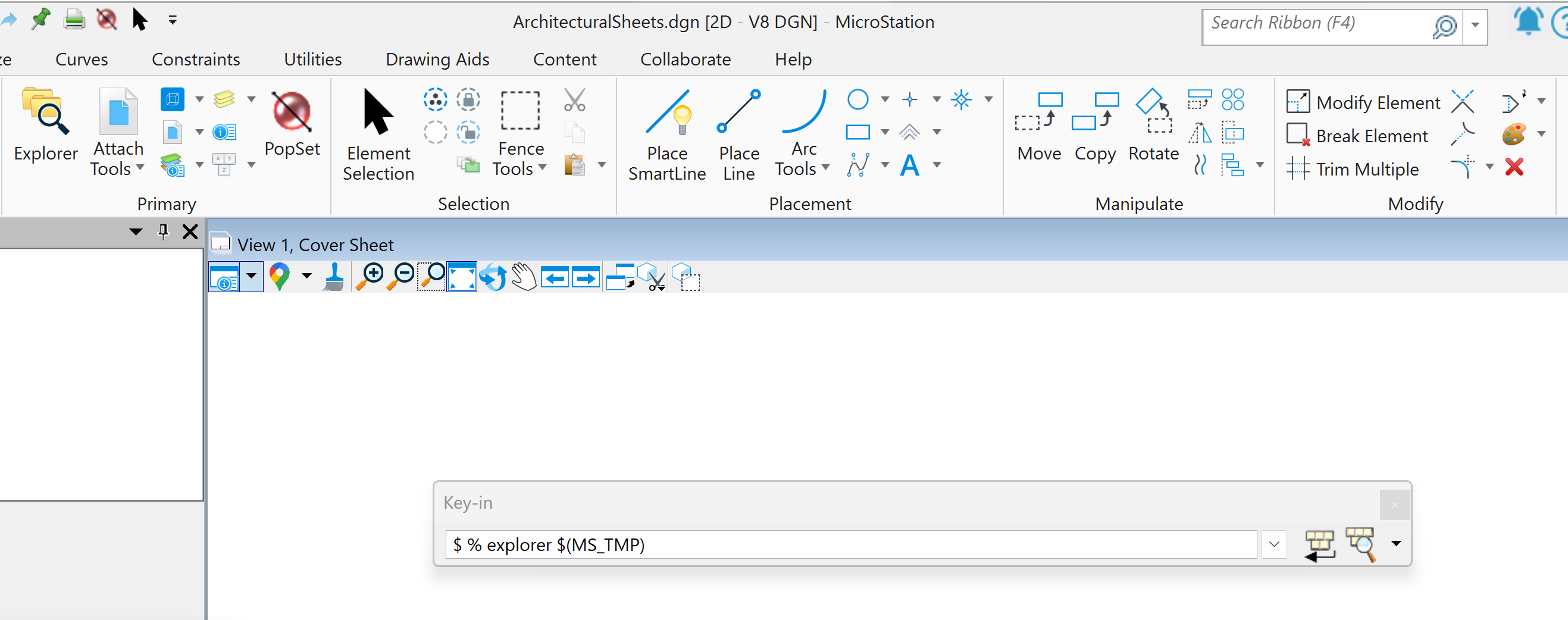Click the red Delete Element X

coord(1514,167)
